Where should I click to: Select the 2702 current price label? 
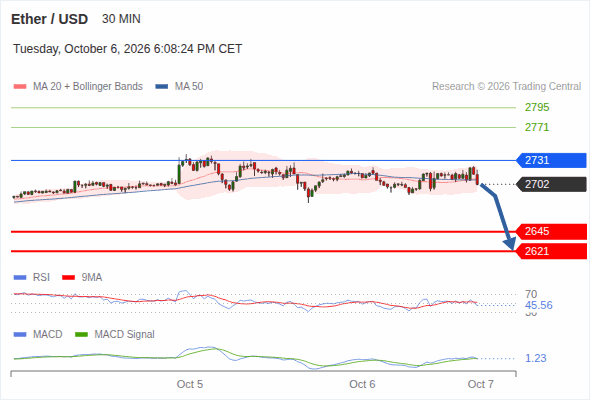click(551, 184)
